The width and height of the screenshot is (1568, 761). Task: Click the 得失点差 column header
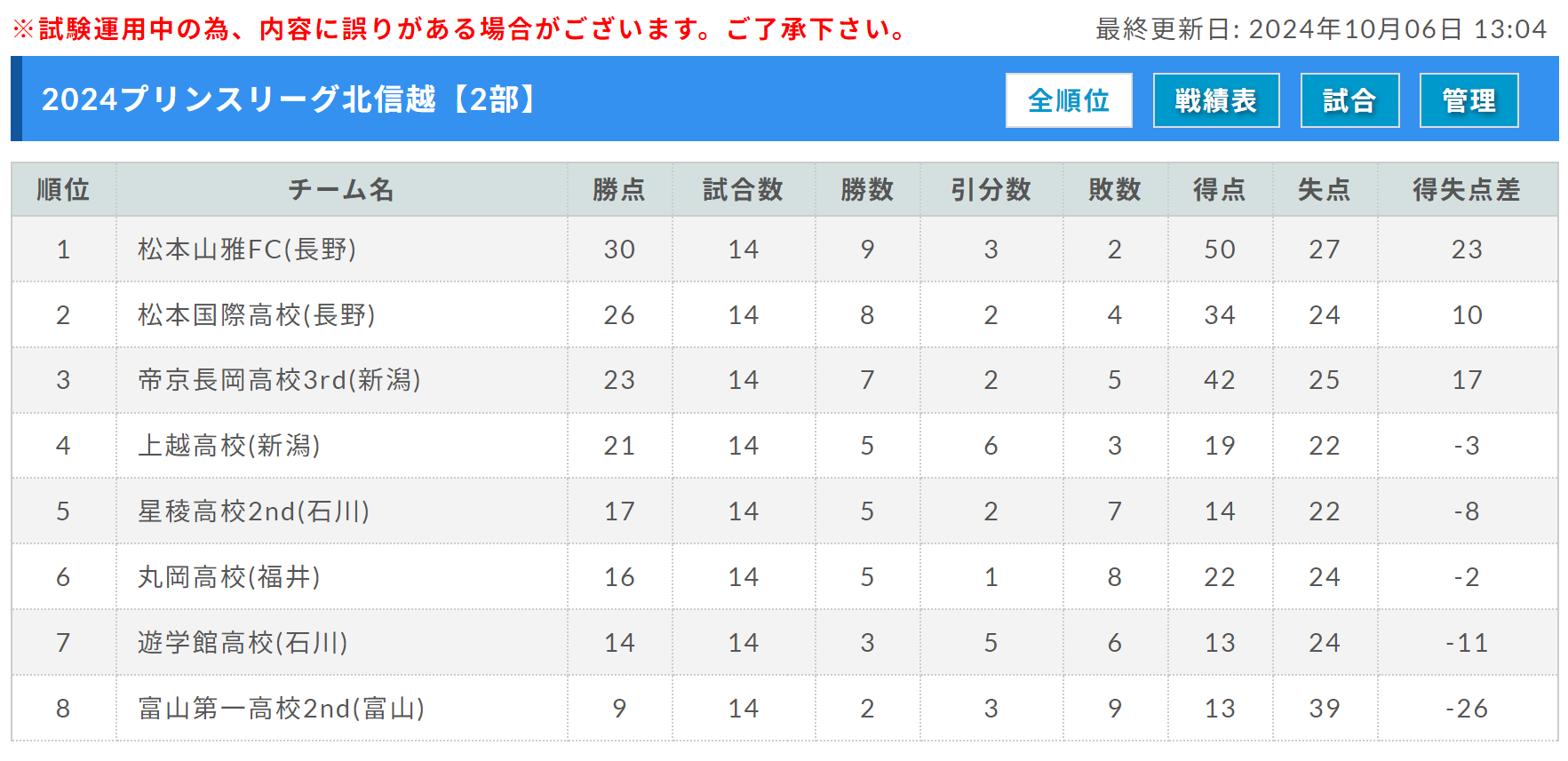(1467, 189)
